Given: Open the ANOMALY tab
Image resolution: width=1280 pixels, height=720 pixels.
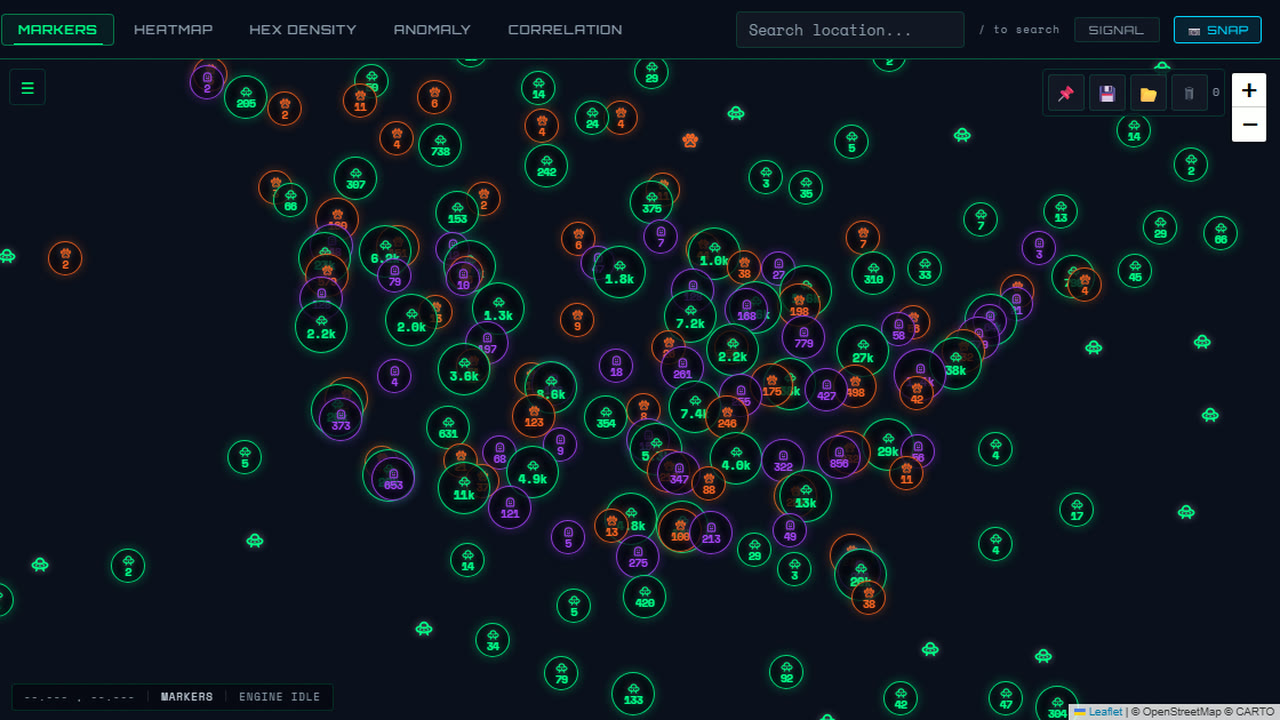Looking at the screenshot, I should (x=432, y=30).
